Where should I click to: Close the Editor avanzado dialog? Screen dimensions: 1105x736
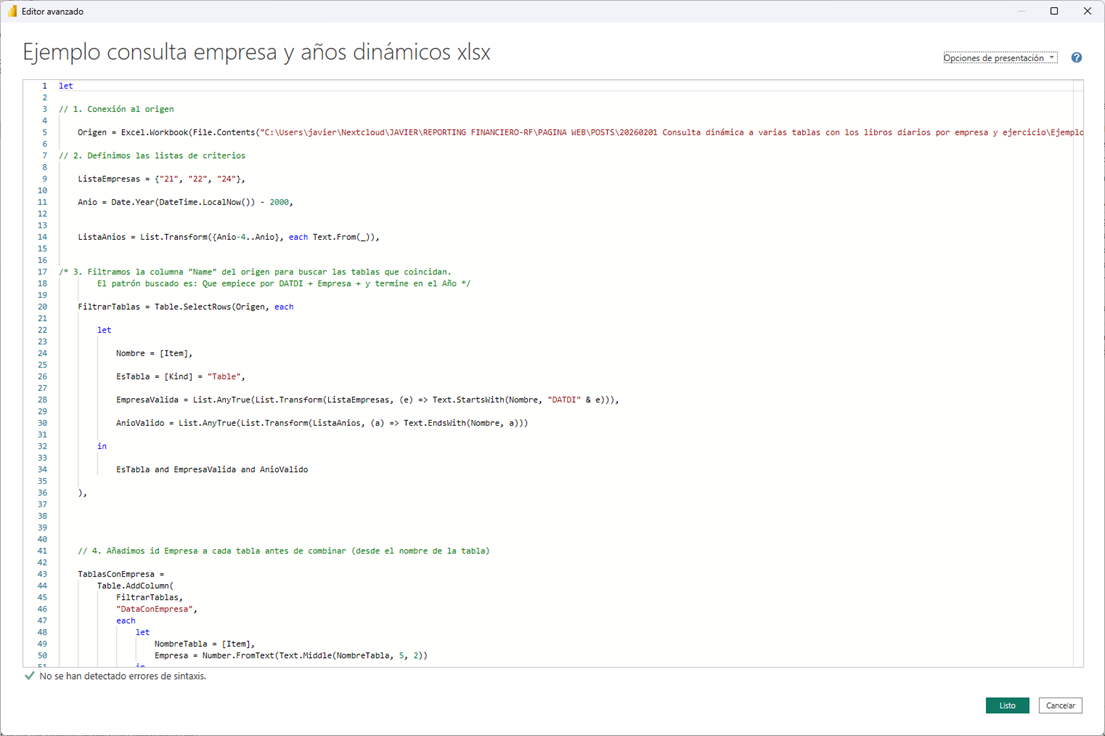tap(1087, 11)
